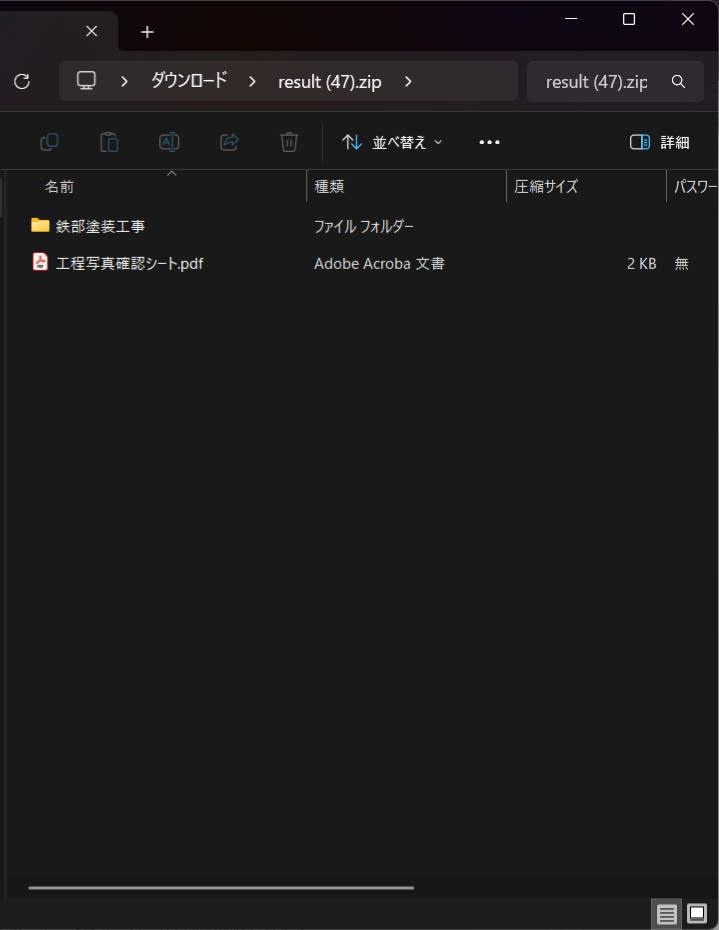Expand chevron after result (47).zip in path
The height and width of the screenshot is (930, 719).
[408, 81]
